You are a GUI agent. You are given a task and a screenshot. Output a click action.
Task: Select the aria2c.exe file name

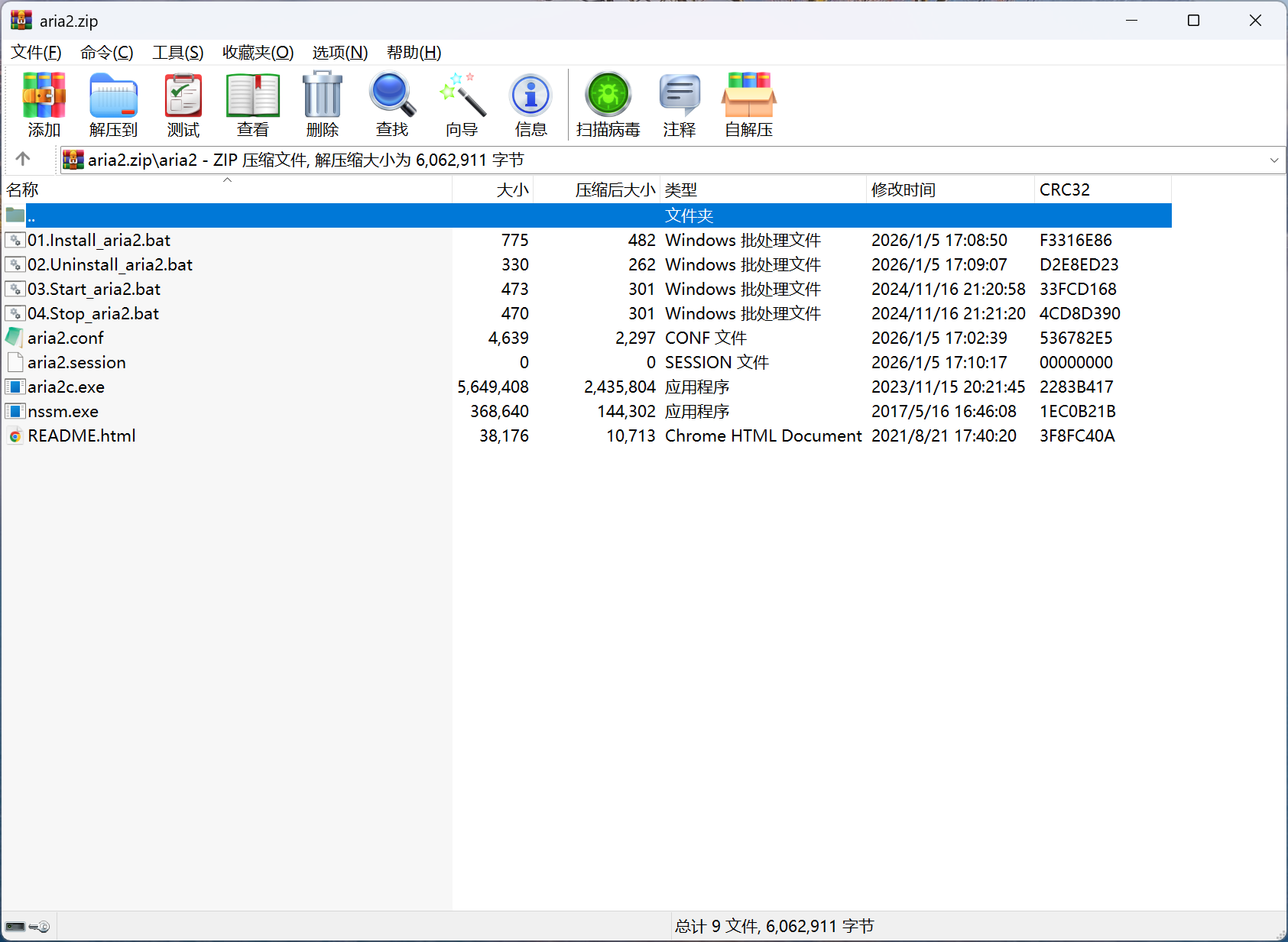click(66, 387)
